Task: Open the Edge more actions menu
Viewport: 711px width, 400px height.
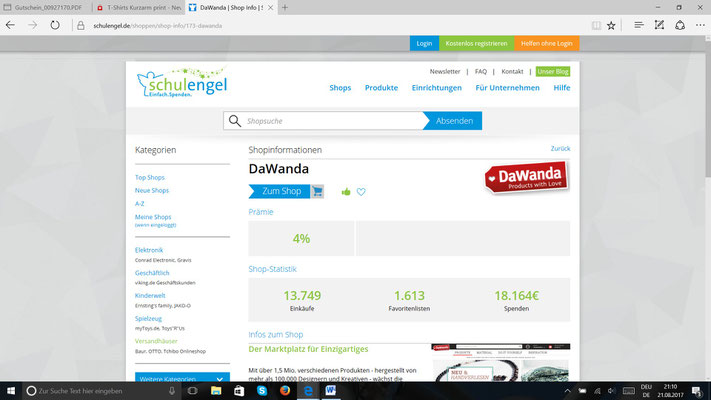Action: pyautogui.click(x=700, y=25)
